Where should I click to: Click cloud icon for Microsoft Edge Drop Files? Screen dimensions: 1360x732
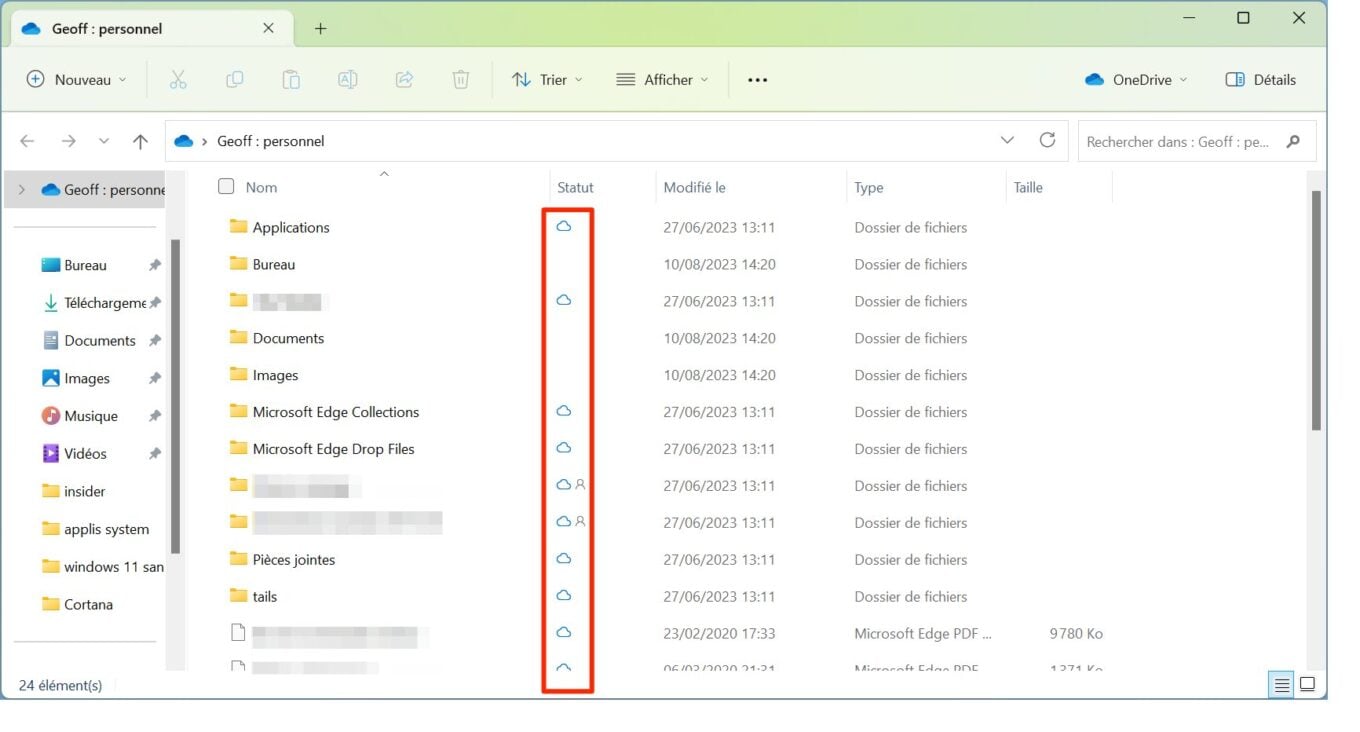(x=564, y=447)
